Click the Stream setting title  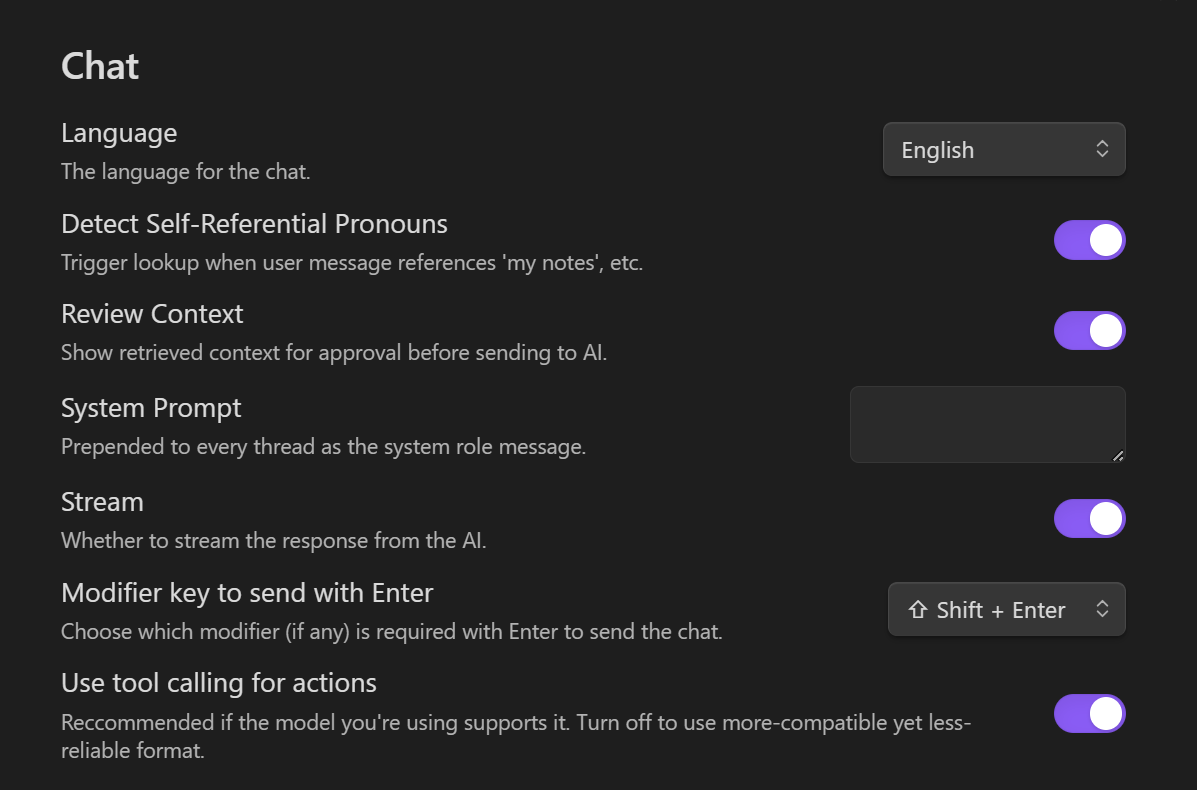point(102,502)
